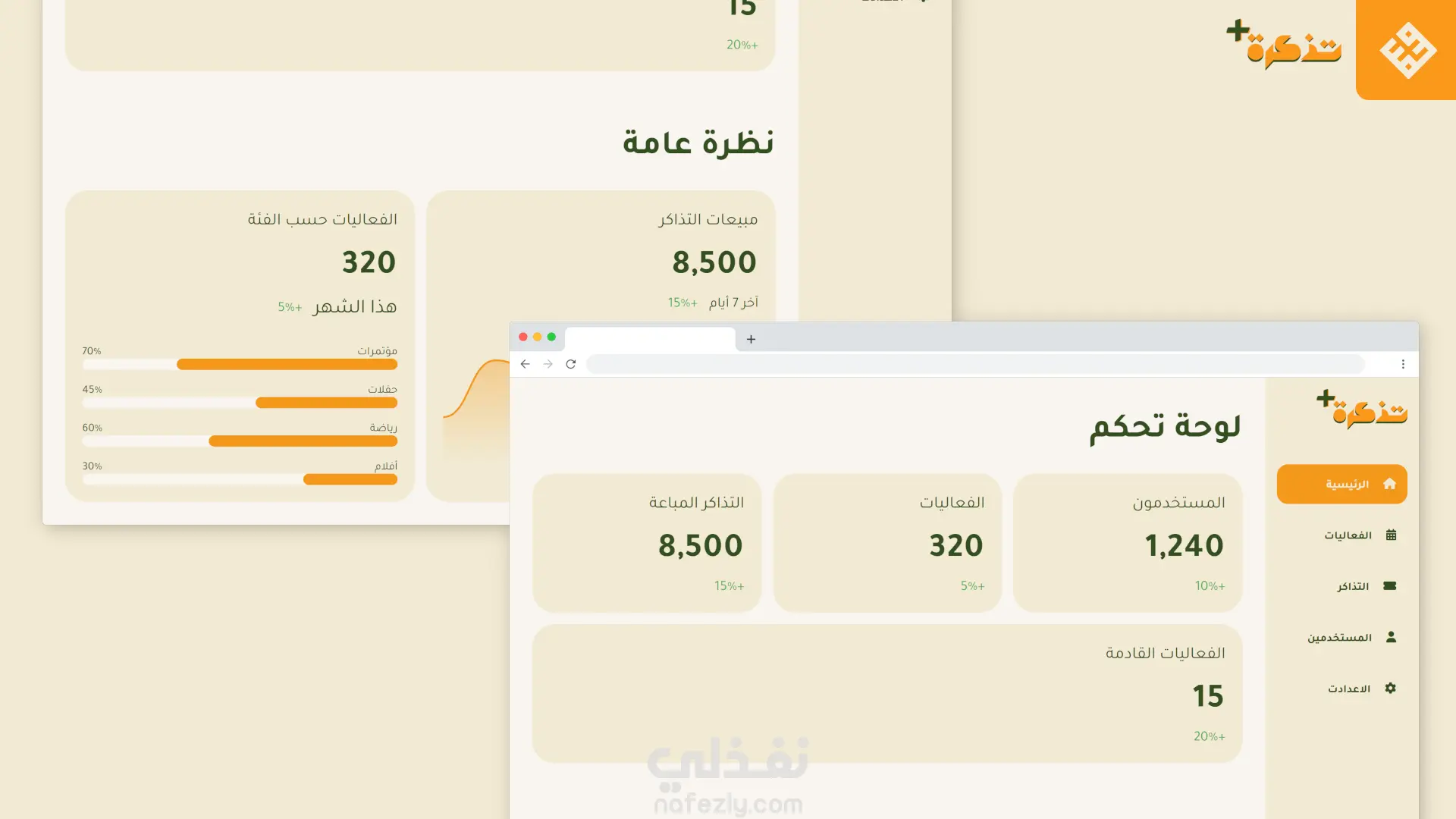
Task: Click the browser forward arrow
Action: coord(548,364)
